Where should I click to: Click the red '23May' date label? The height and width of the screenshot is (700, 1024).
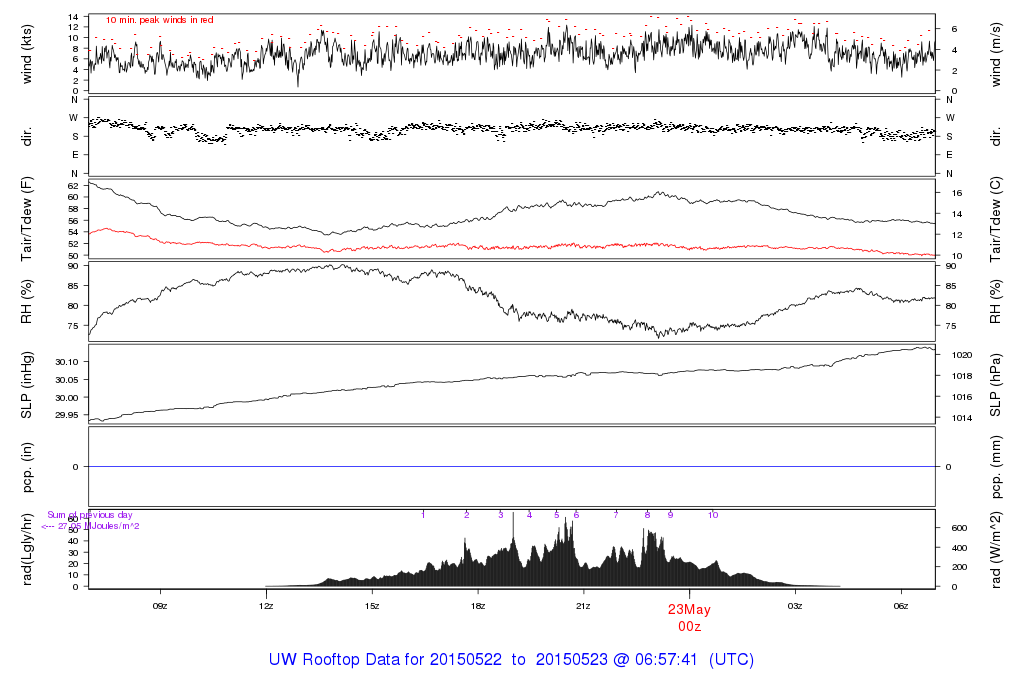click(x=689, y=609)
